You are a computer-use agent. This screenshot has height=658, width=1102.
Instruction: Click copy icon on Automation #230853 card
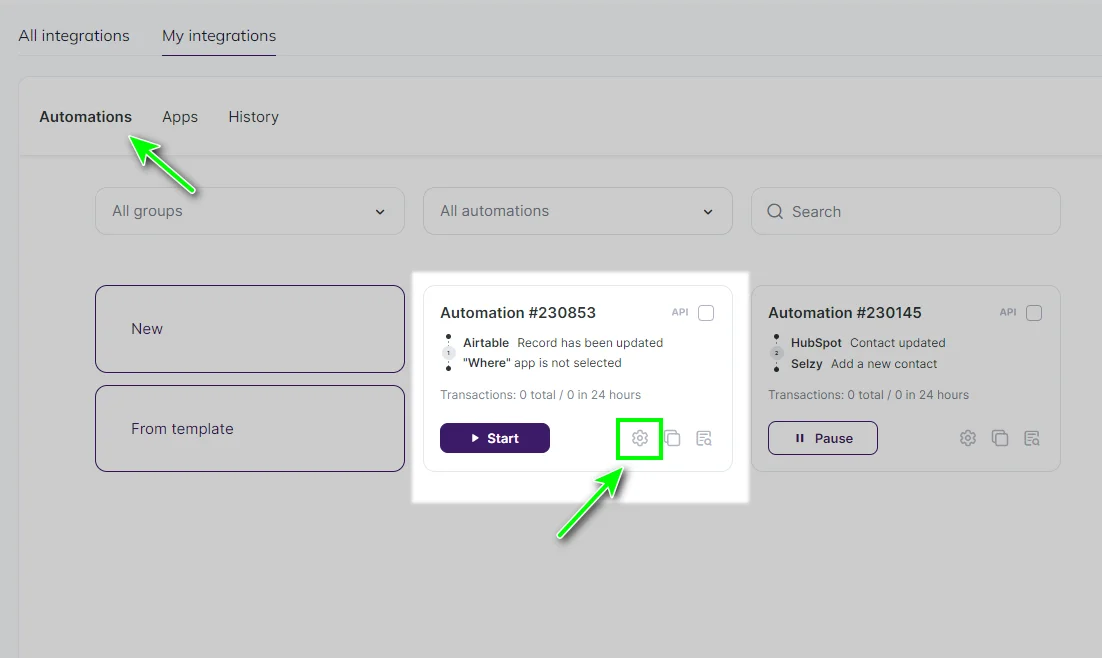tap(673, 438)
